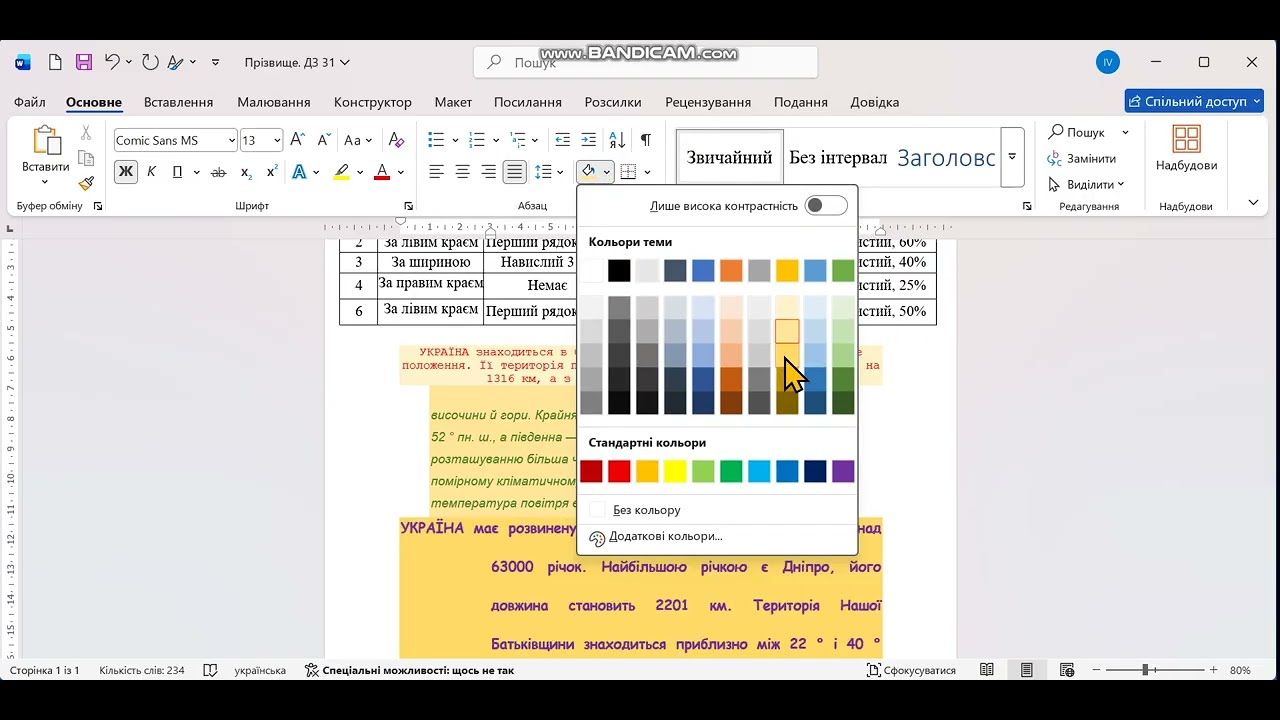Click the Shading paint bucket icon
This screenshot has width=1280, height=720.
[589, 172]
